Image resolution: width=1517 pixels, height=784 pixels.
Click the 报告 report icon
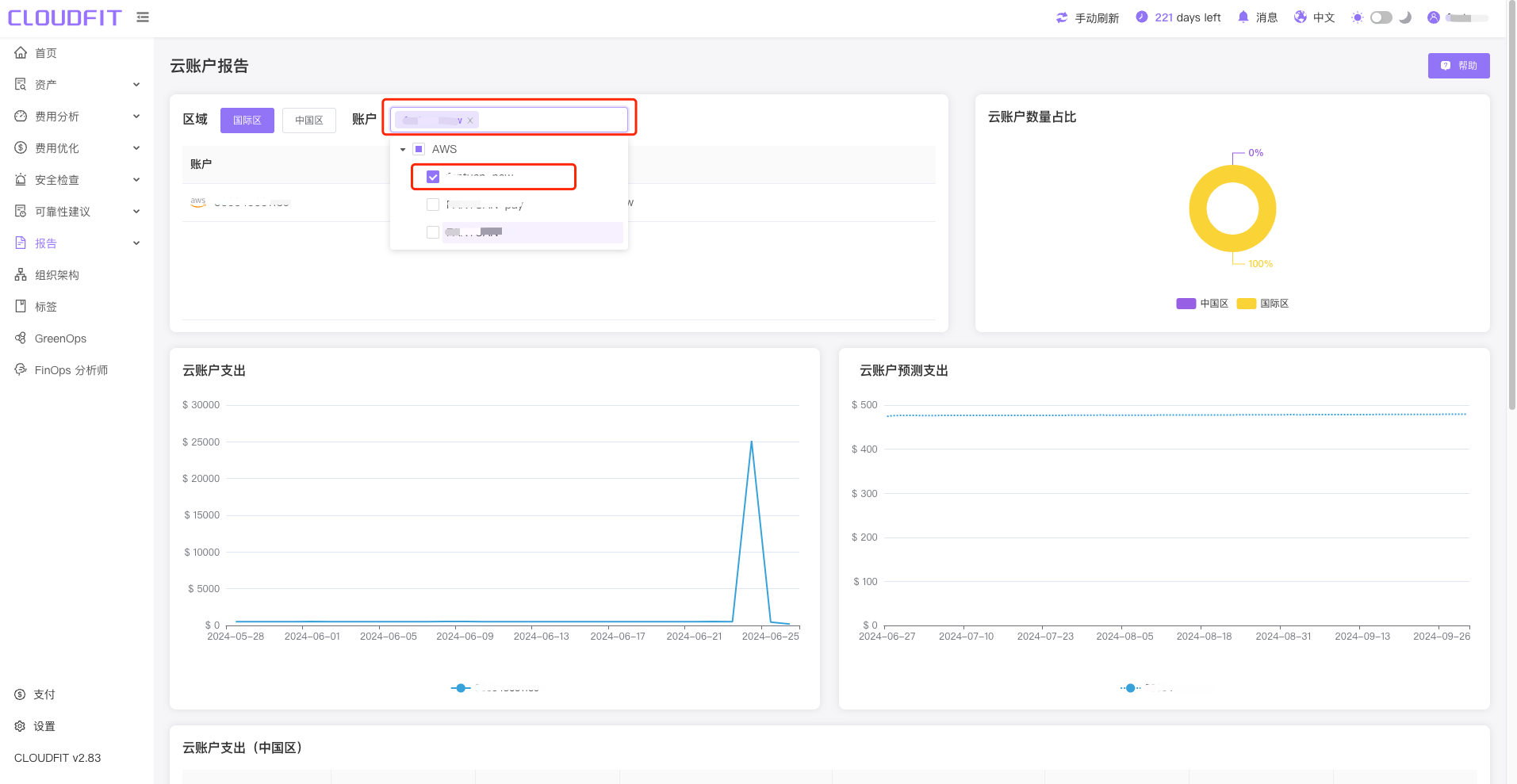pyautogui.click(x=21, y=243)
